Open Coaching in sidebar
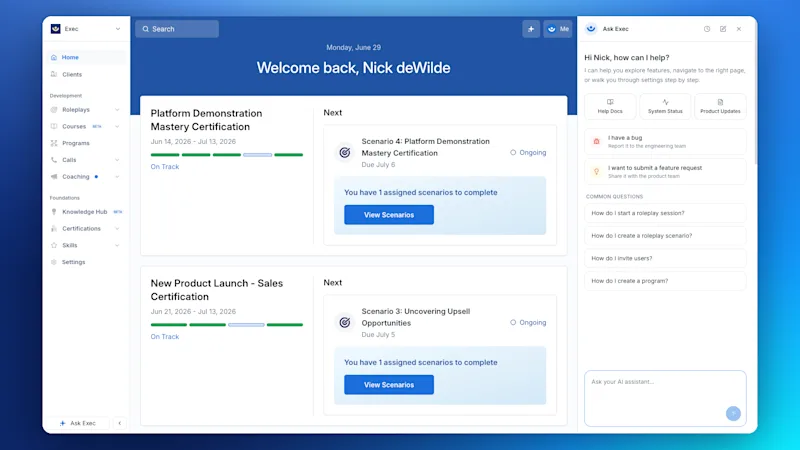The width and height of the screenshot is (800, 450). pyautogui.click(x=76, y=177)
